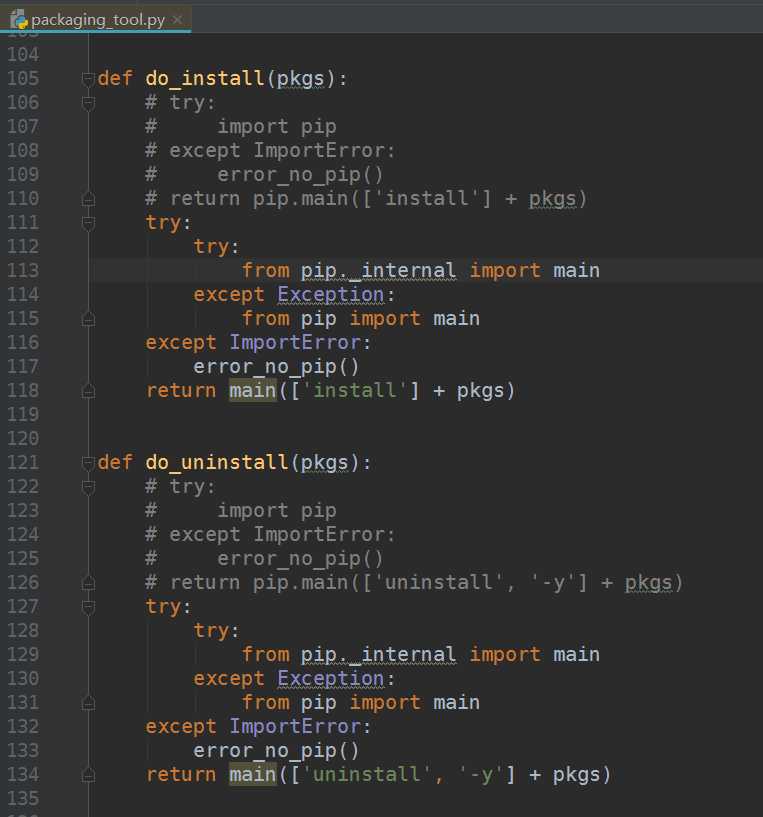Viewport: 763px width, 817px height.
Task: Click pip._internal on line 129
Action: pos(378,654)
